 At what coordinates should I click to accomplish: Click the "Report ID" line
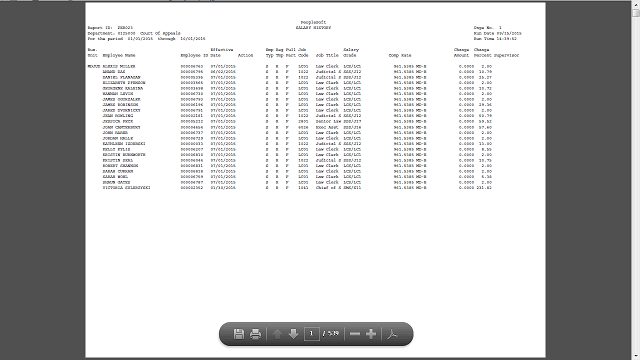tap(110, 28)
